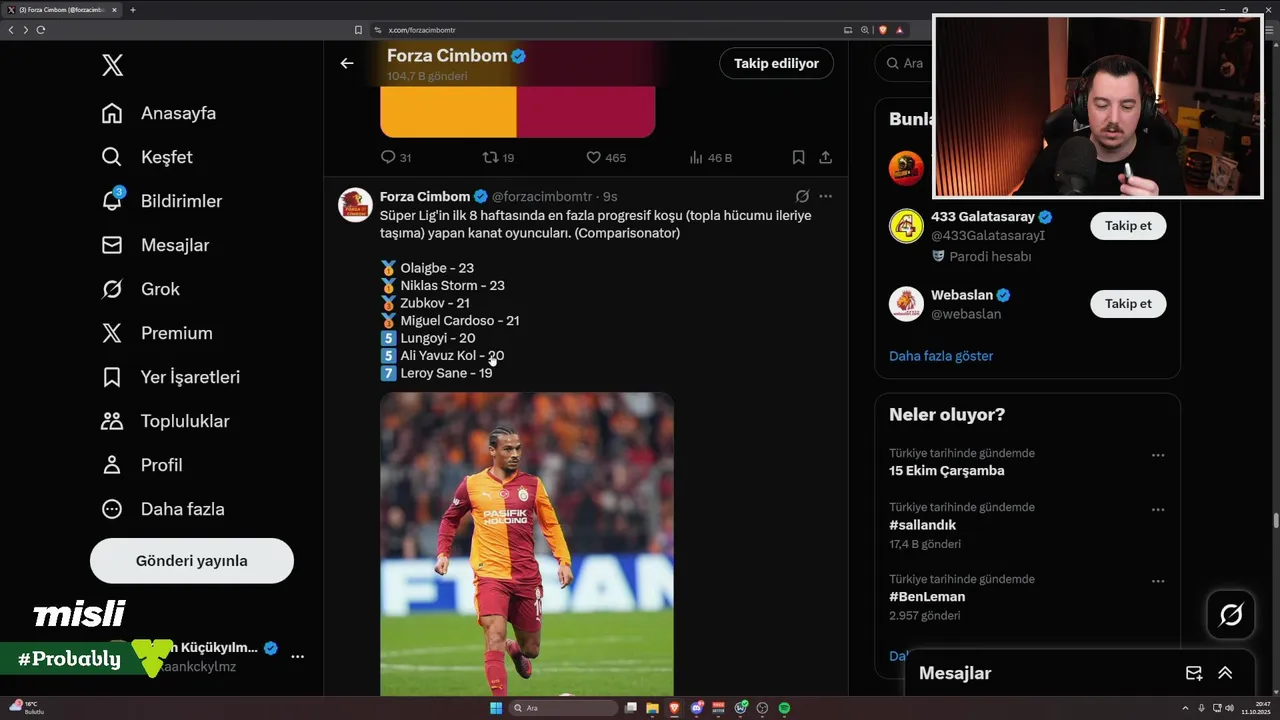View the 46 B view statistics
This screenshot has width=1280, height=720.
tap(711, 158)
